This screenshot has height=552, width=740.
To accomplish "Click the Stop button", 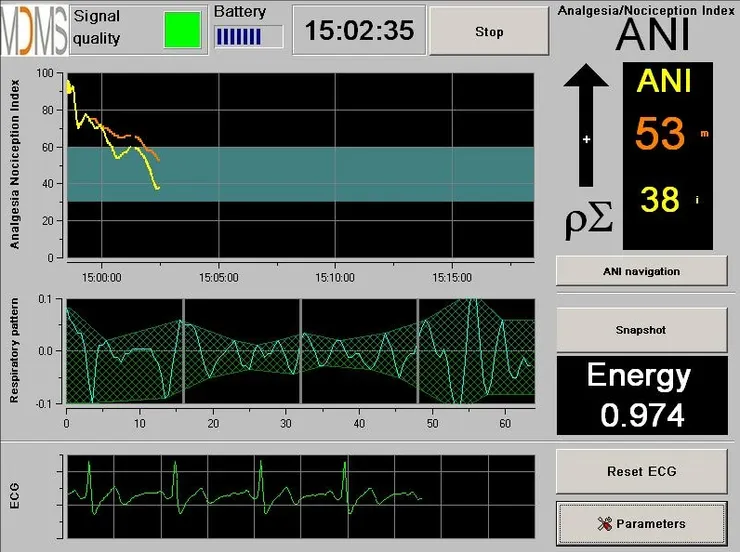I will tap(489, 31).
